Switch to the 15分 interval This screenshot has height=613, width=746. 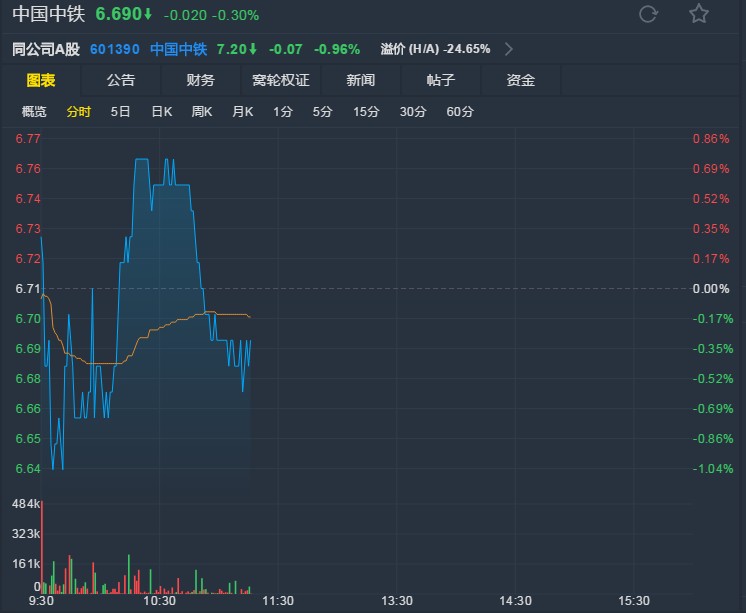point(366,112)
